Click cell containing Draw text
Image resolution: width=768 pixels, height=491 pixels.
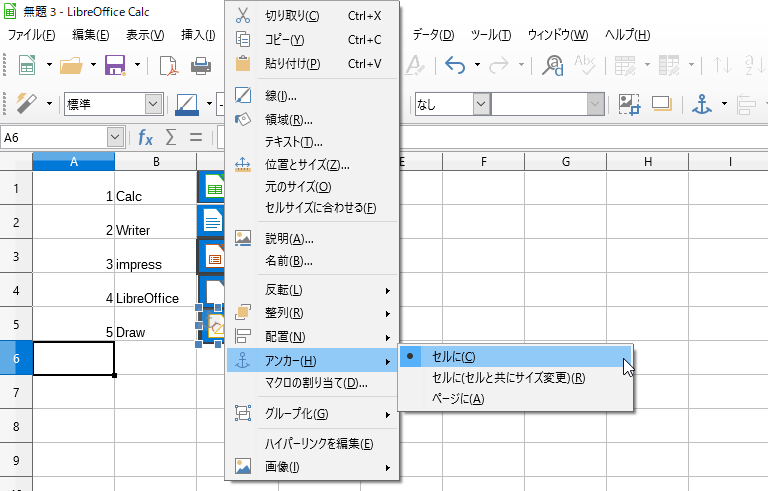tap(155, 324)
